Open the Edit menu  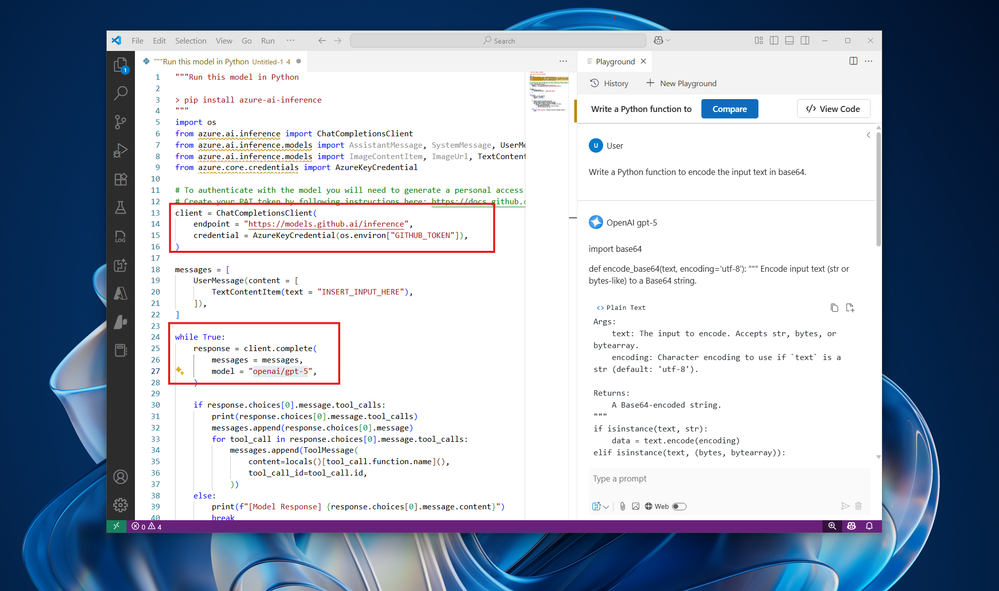(159, 41)
